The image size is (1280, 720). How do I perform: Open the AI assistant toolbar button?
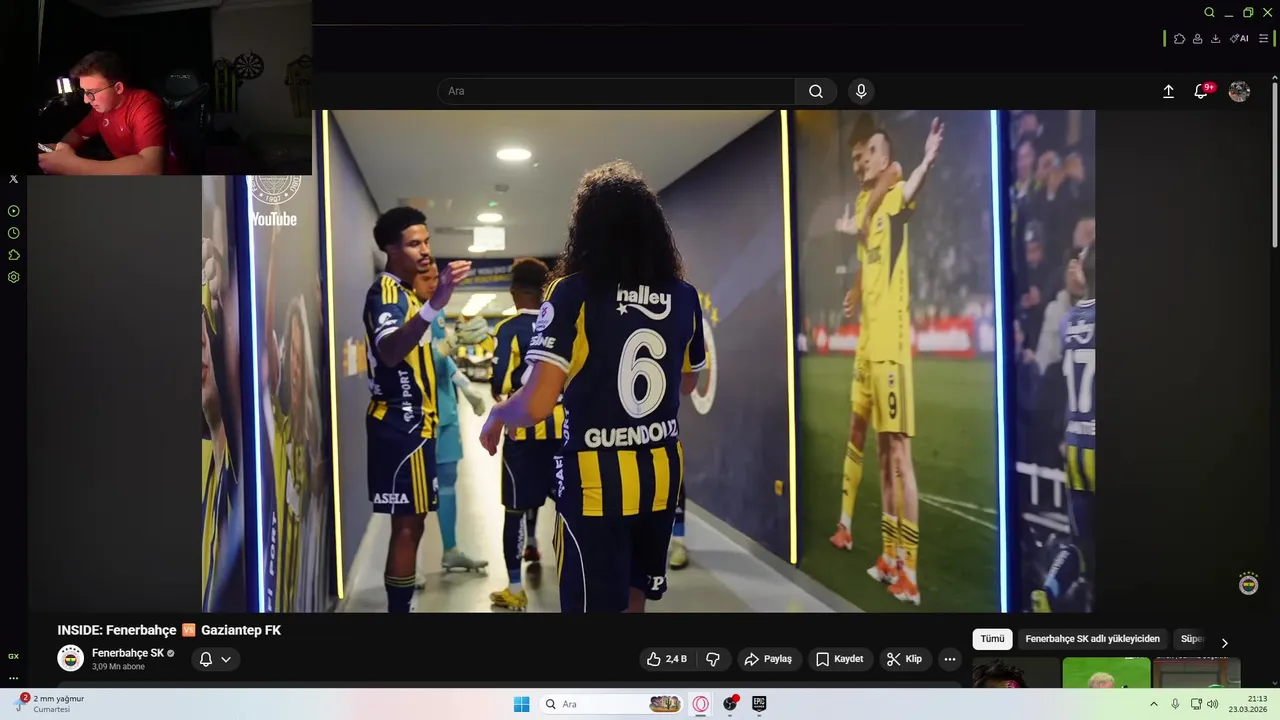click(1239, 39)
